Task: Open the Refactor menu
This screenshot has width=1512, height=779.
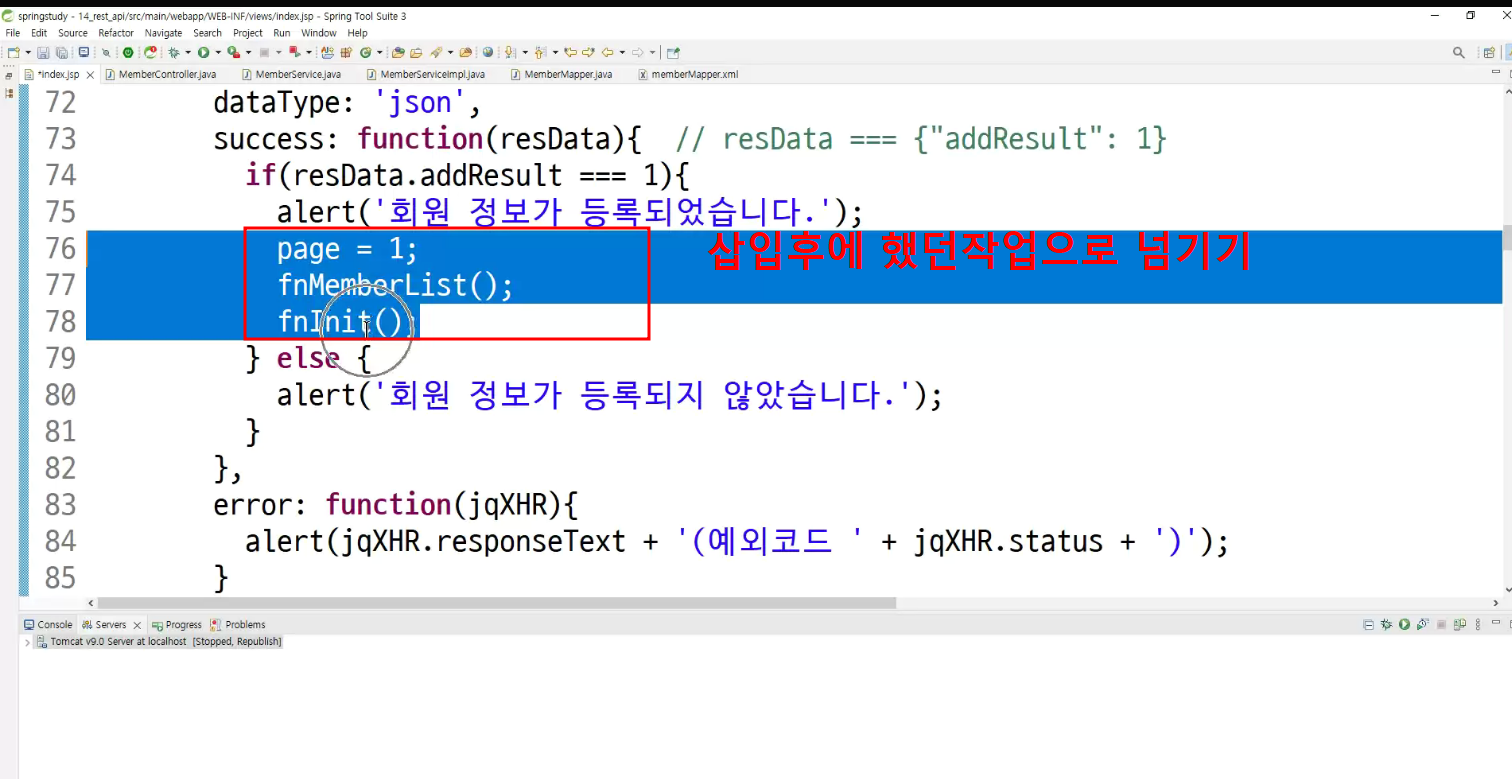Action: 116,33
